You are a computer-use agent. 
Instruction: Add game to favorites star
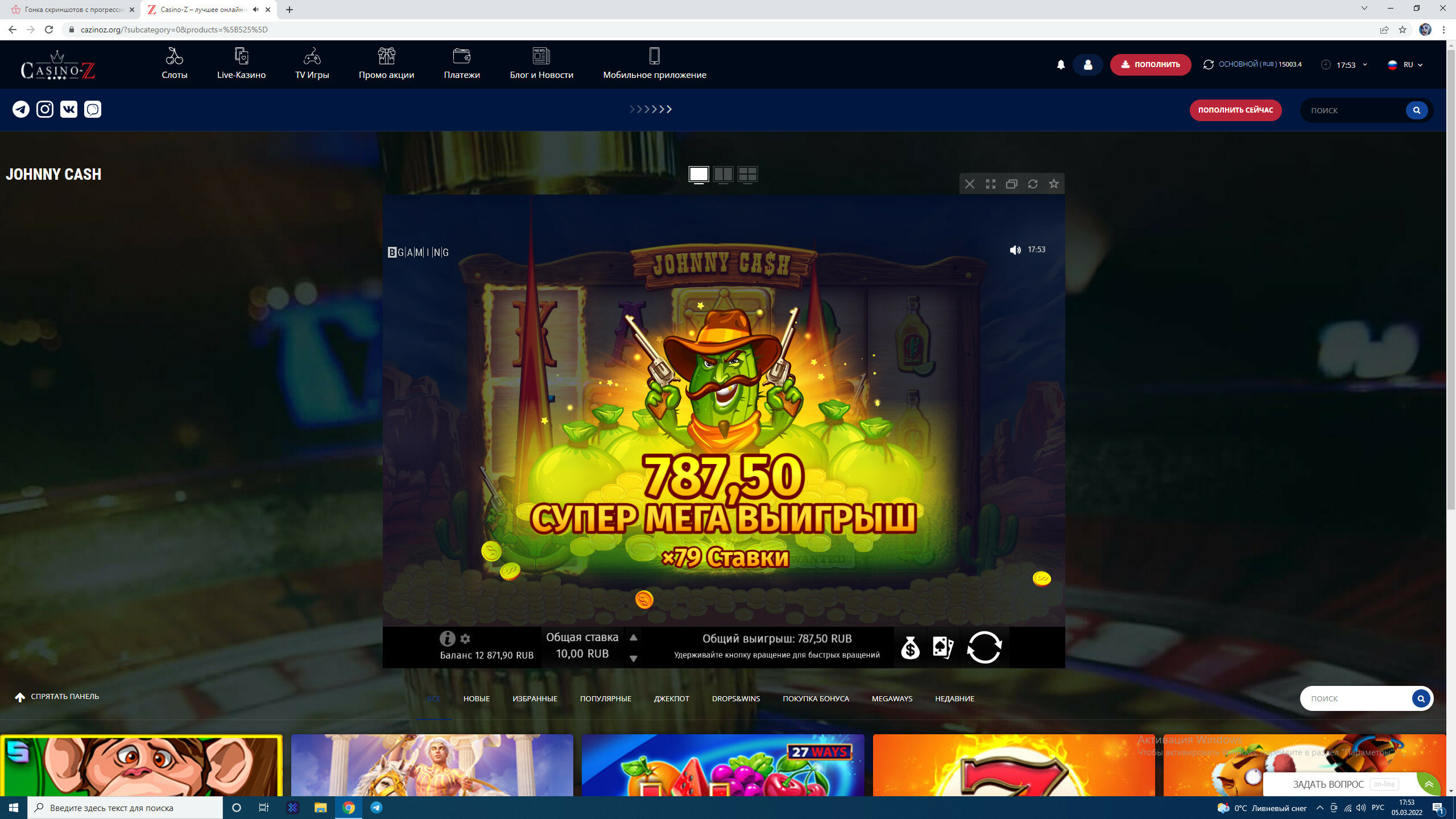coord(1054,184)
